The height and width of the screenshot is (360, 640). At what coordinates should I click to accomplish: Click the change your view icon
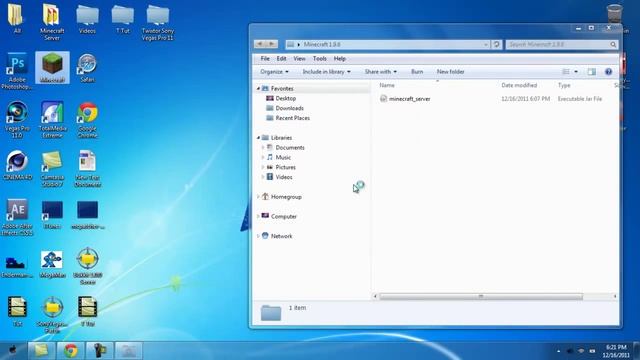click(x=566, y=72)
